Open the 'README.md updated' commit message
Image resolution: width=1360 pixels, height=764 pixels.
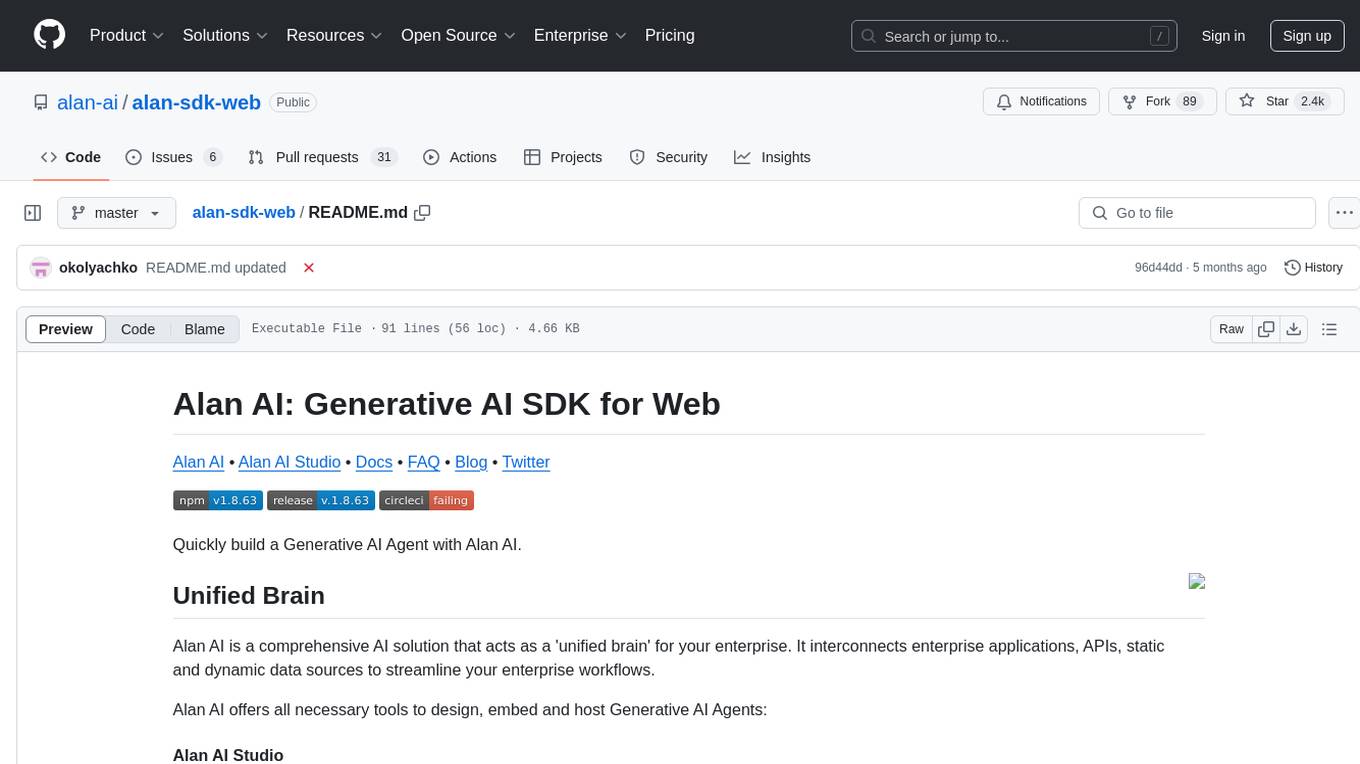pos(216,268)
